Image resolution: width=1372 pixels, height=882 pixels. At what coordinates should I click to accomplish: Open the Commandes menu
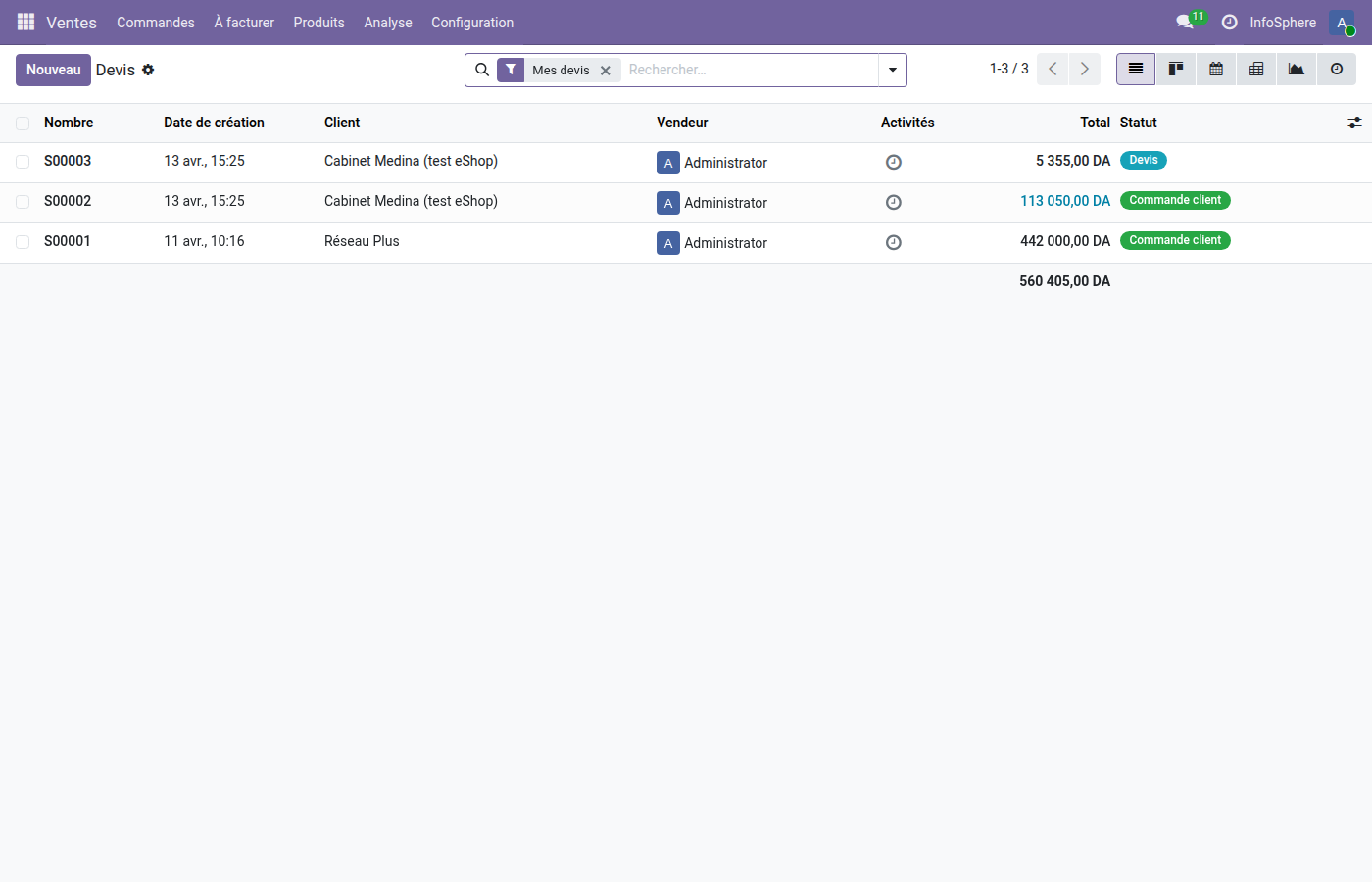point(155,22)
